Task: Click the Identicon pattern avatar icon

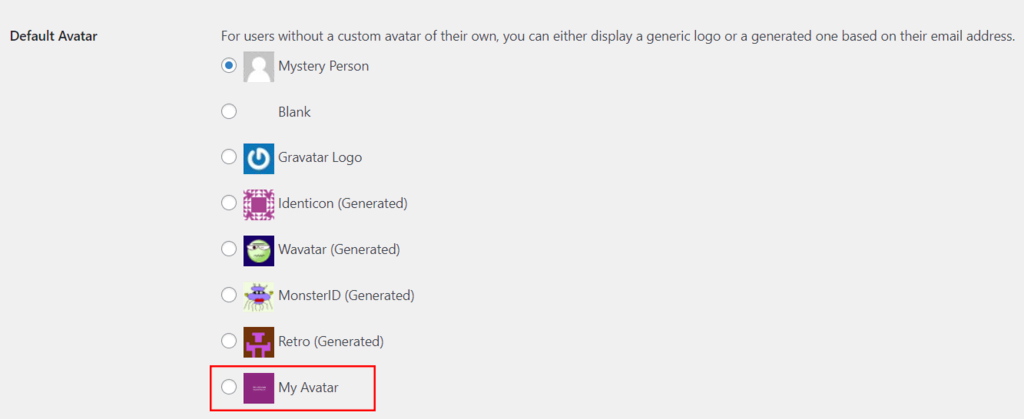Action: click(x=259, y=204)
